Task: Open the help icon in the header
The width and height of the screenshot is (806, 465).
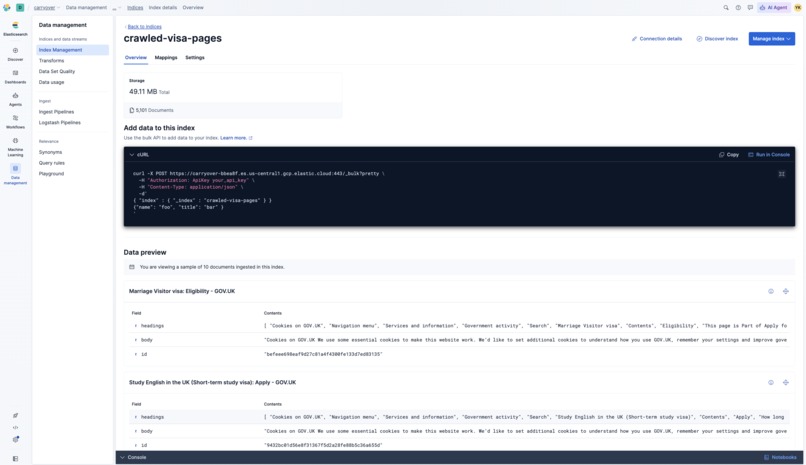Action: pyautogui.click(x=738, y=8)
